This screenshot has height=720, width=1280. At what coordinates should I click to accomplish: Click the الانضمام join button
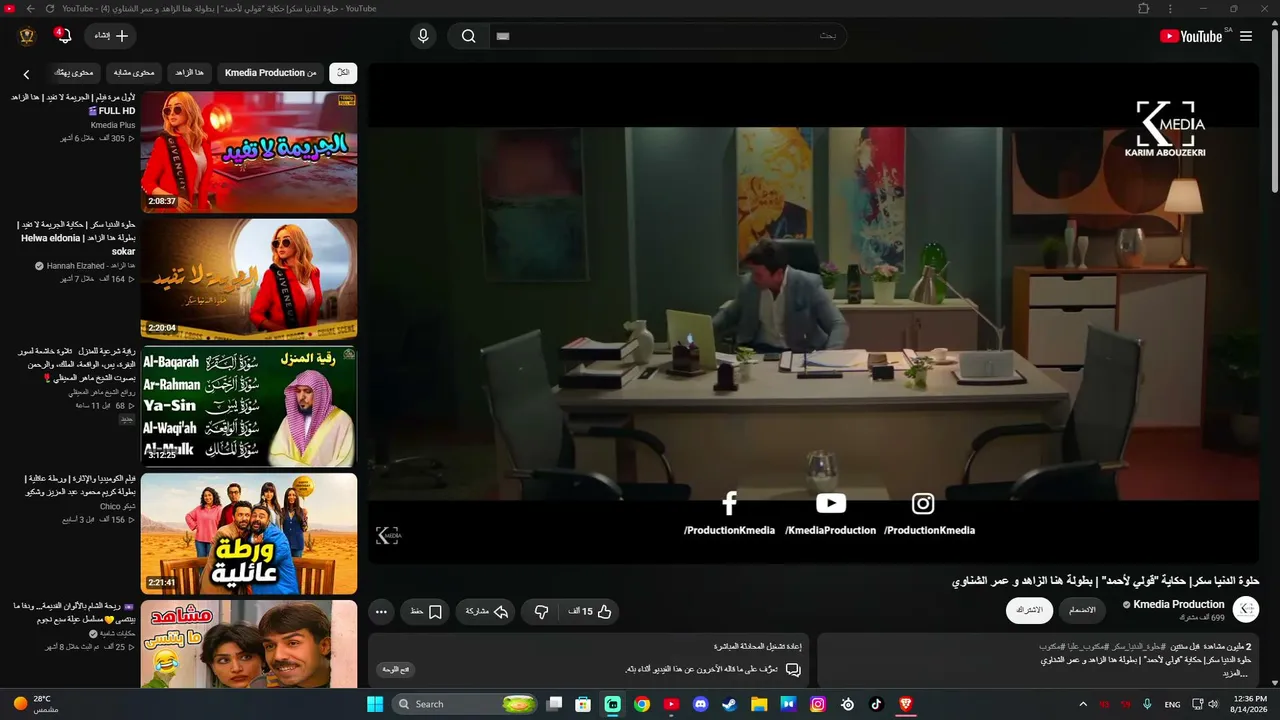coord(1082,610)
